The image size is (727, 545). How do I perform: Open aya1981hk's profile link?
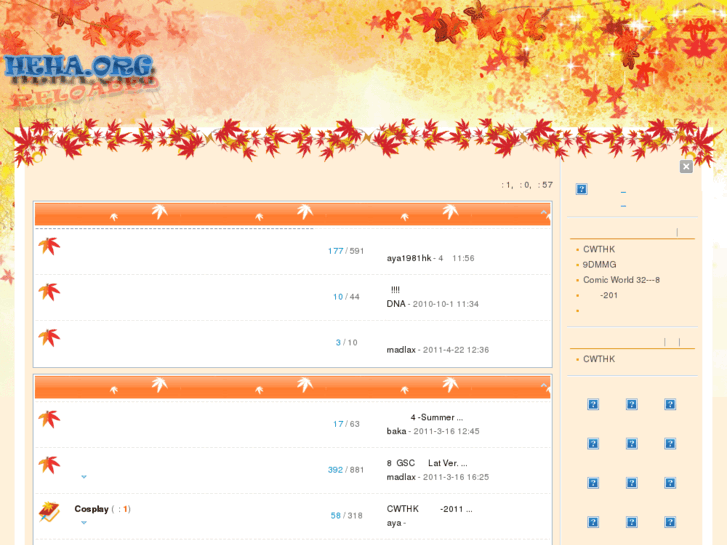[x=409, y=258]
